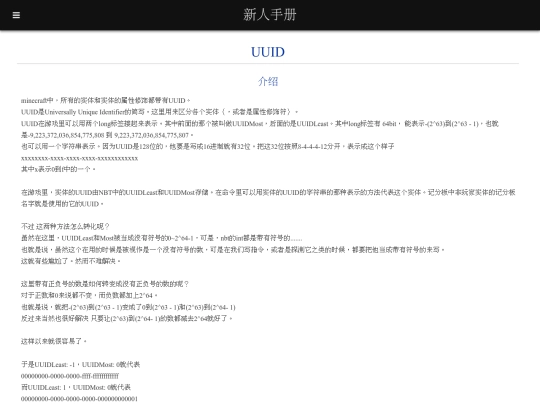Click the line 'UUIDLeast: 1, UUIDMost: 0'

(x=76, y=387)
